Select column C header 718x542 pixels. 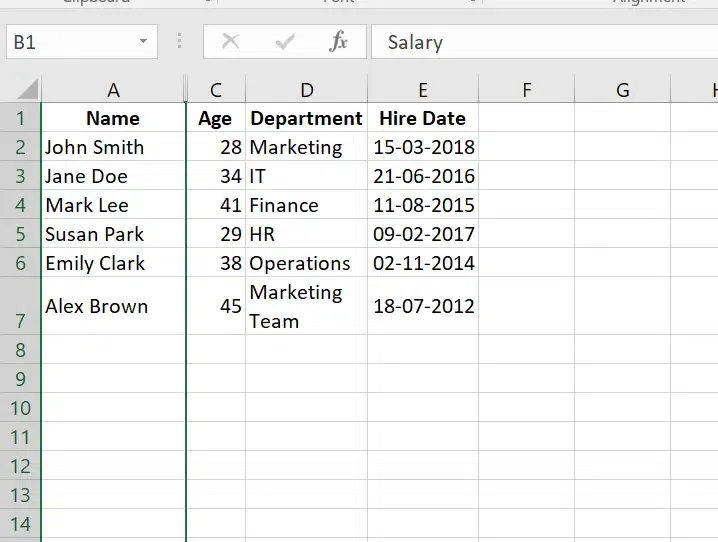coord(216,89)
